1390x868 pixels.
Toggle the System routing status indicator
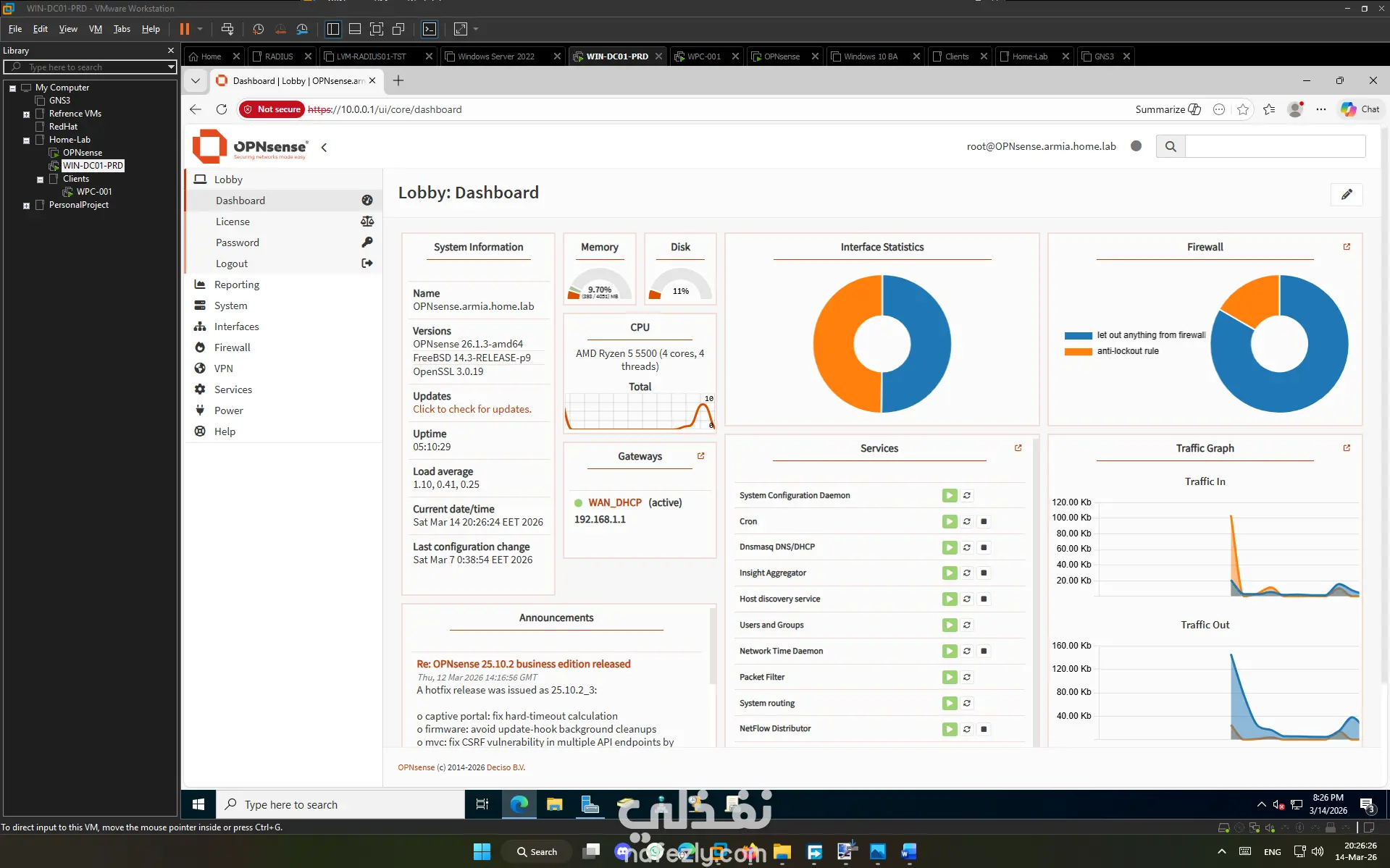(x=949, y=703)
